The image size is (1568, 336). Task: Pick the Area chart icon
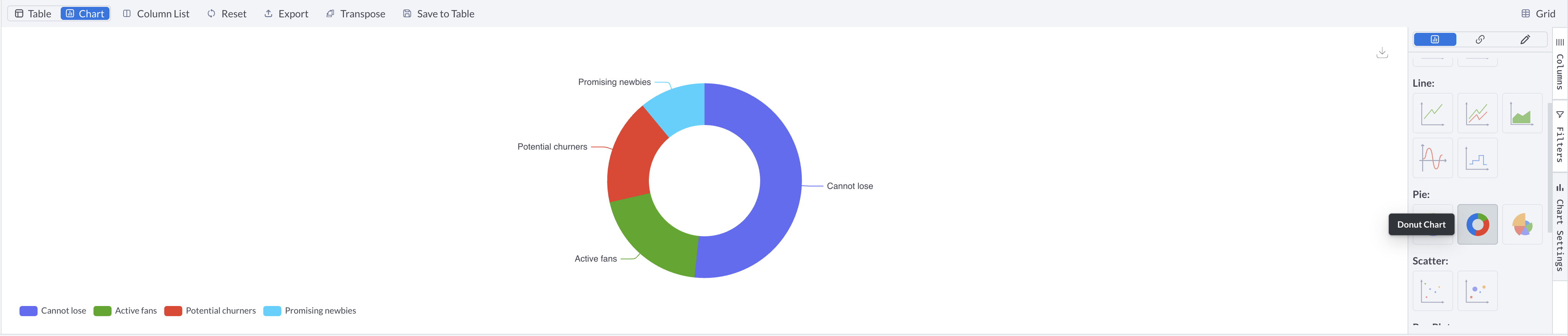coord(1522,113)
